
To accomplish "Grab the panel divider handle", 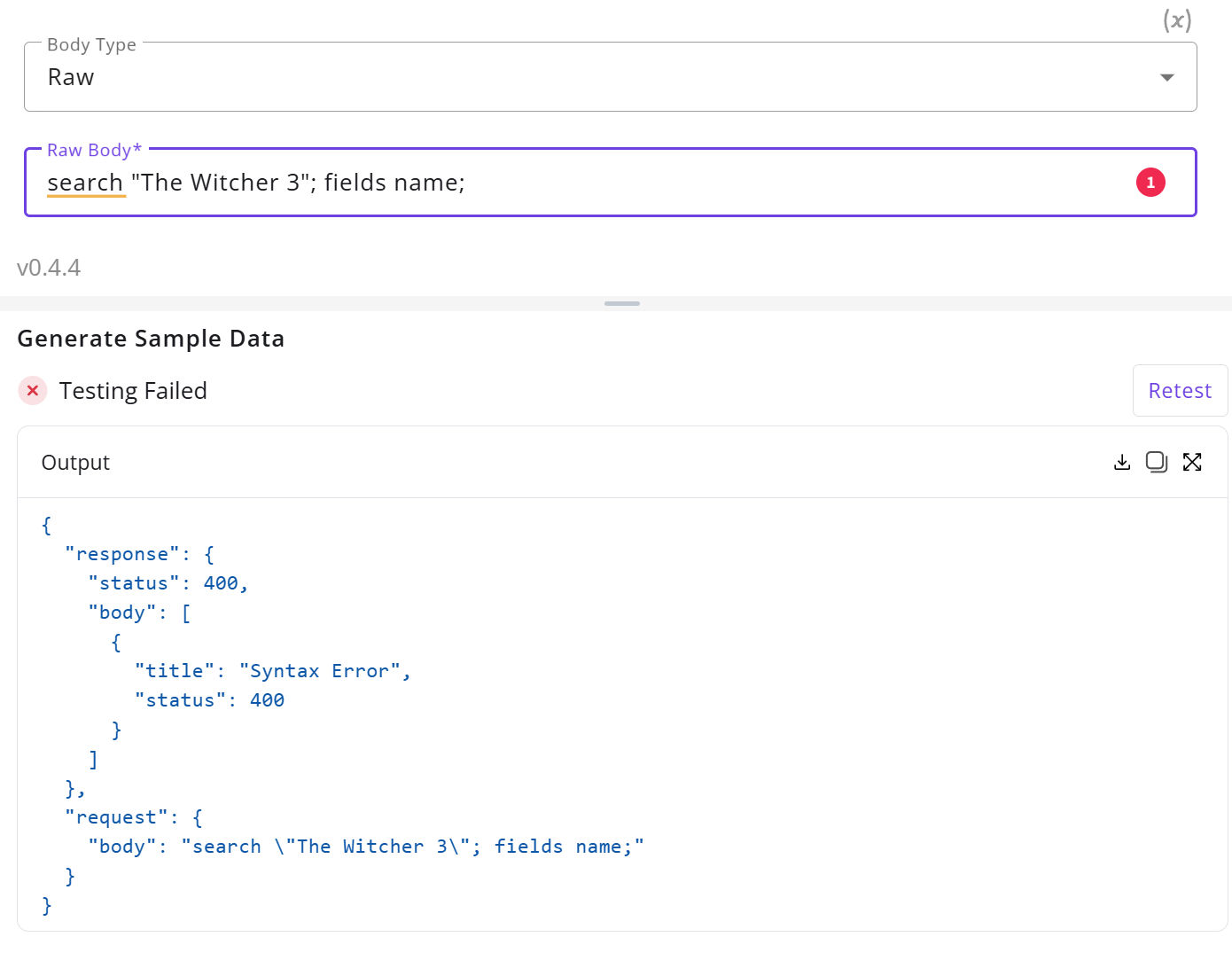I will click(x=622, y=303).
